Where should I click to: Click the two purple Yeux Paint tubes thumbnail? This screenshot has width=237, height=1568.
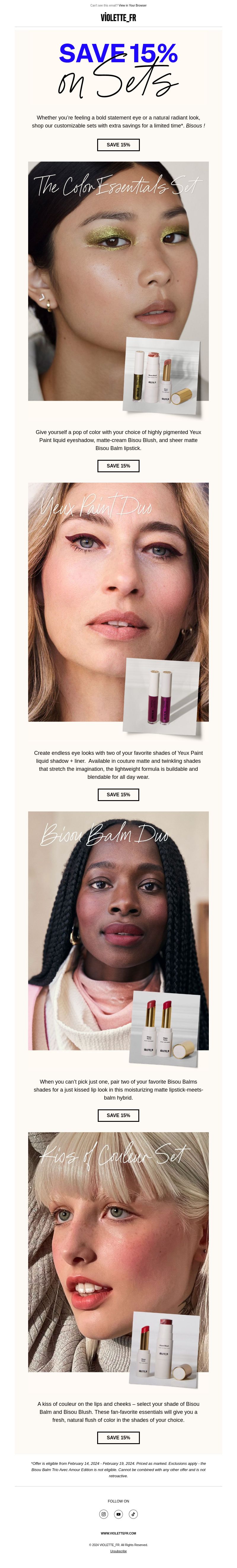162,696
